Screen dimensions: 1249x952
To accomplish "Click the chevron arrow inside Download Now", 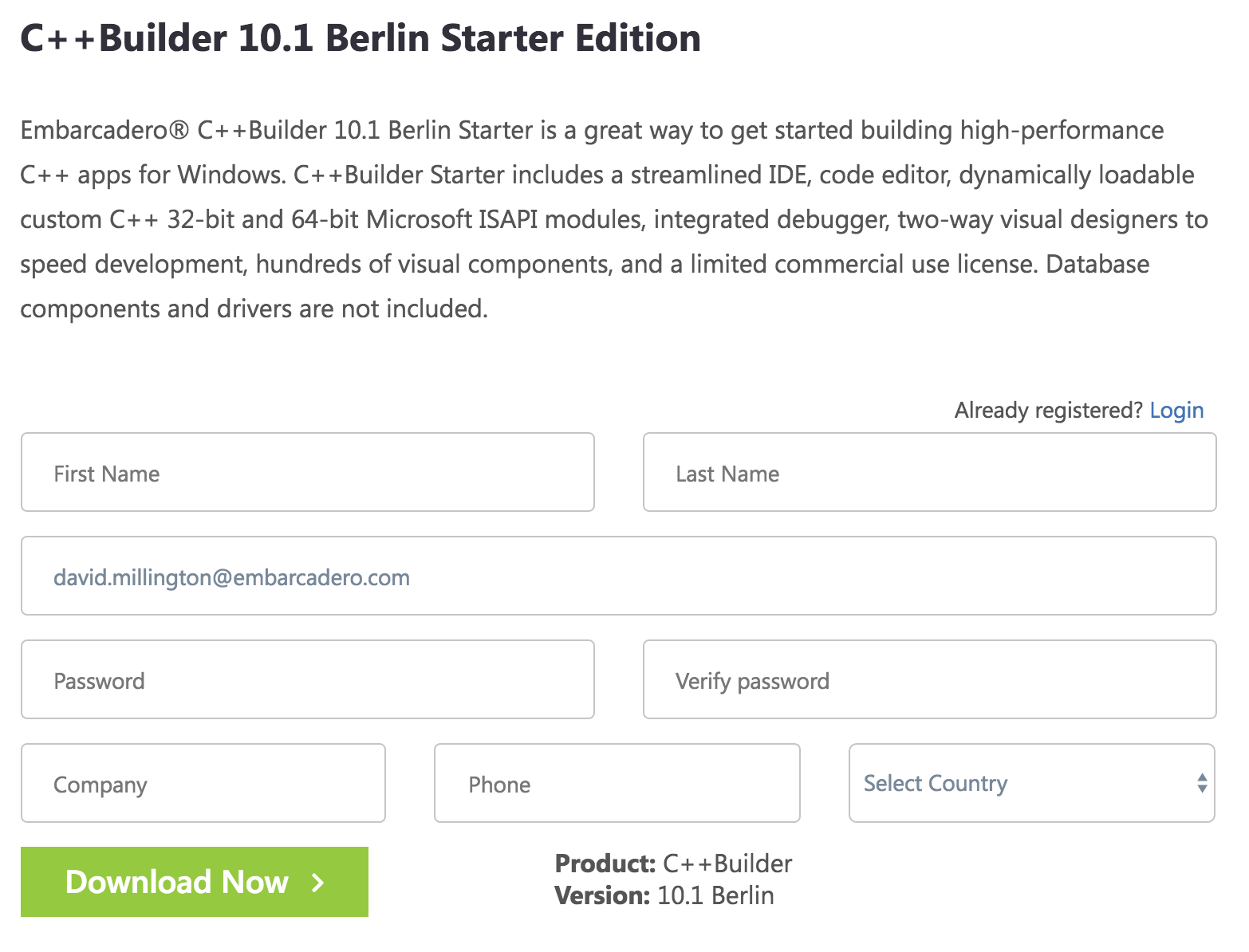I will pyautogui.click(x=317, y=883).
